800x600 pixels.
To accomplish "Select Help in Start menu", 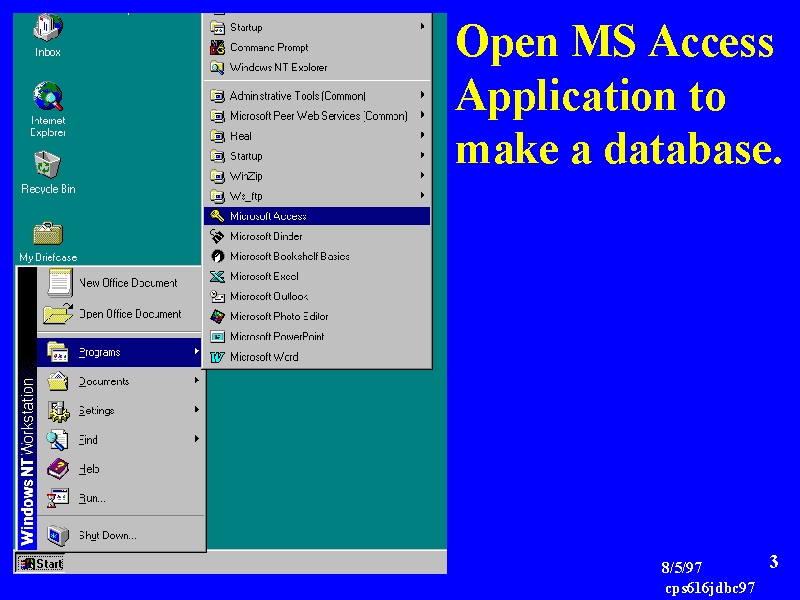I will pyautogui.click(x=120, y=469).
